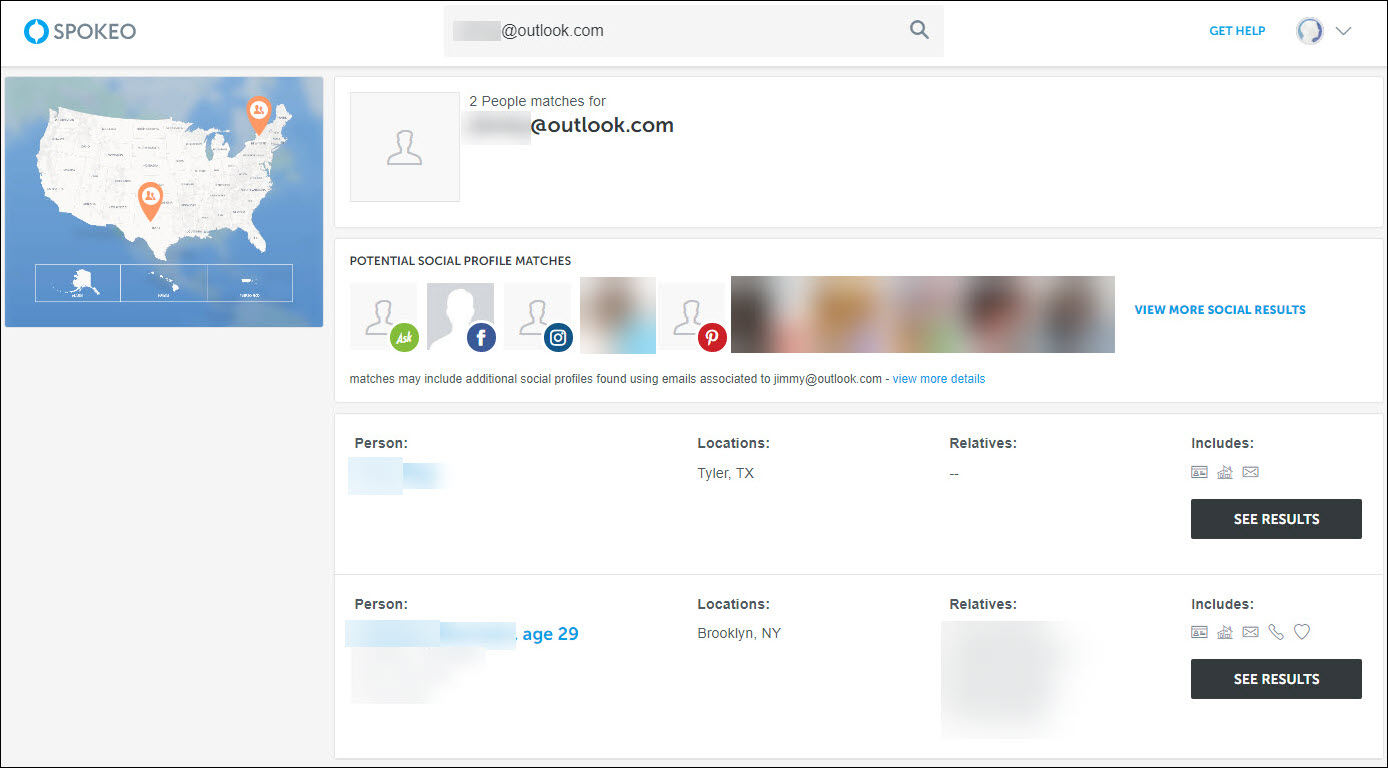Image resolution: width=1388 pixels, height=768 pixels.
Task: Click the POTENTIAL SOCIAL PROFILE MATCHES heading
Action: click(x=460, y=261)
